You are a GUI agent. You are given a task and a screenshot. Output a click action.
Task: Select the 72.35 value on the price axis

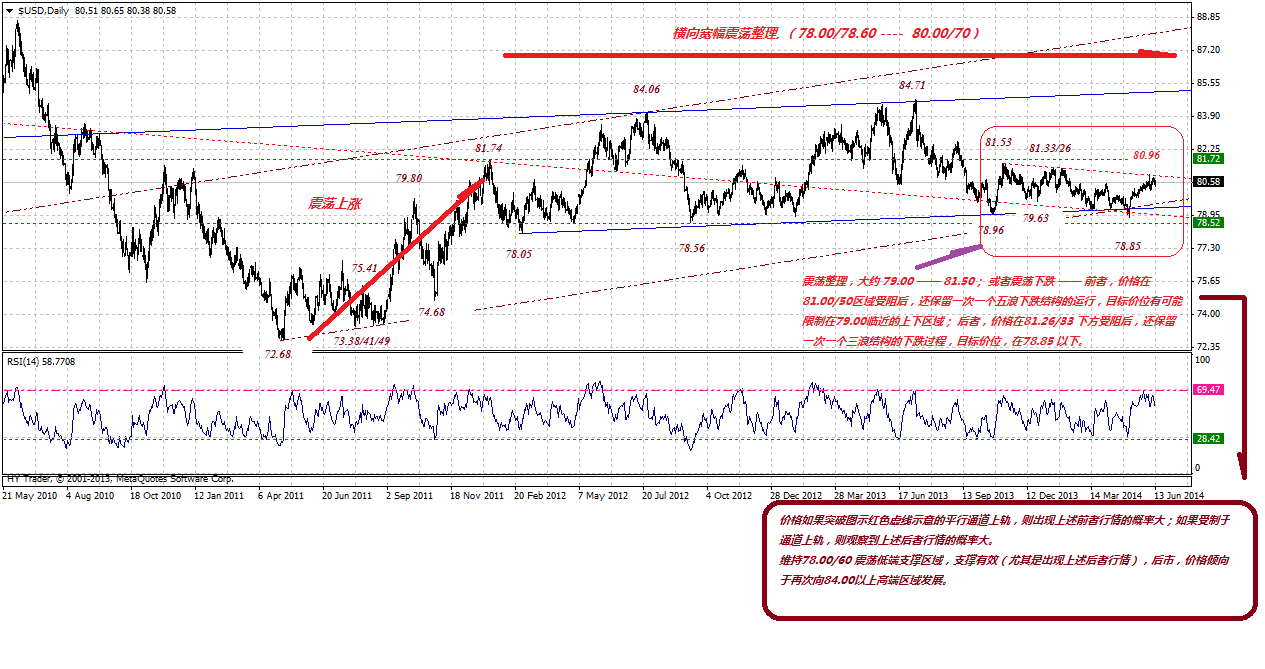coord(1210,347)
